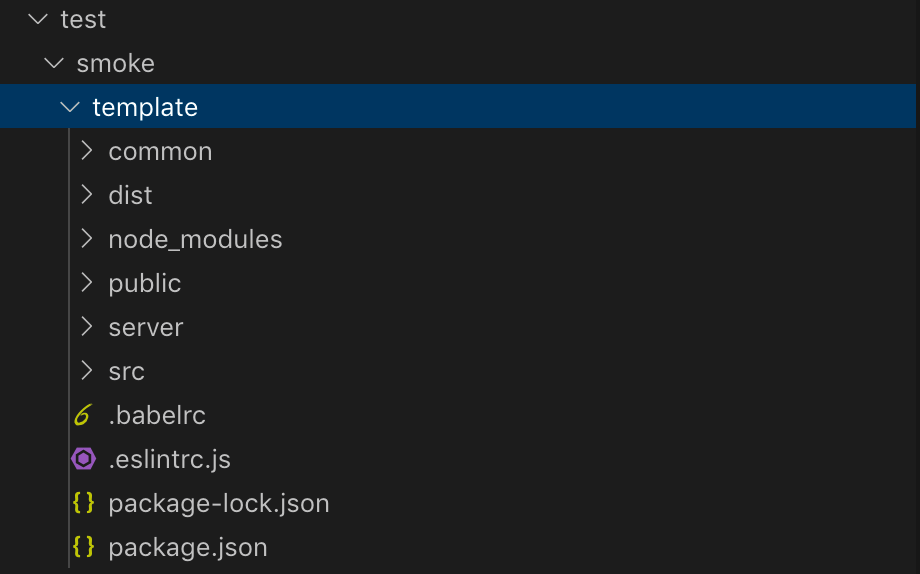Expand the public folder arrow

[86, 283]
